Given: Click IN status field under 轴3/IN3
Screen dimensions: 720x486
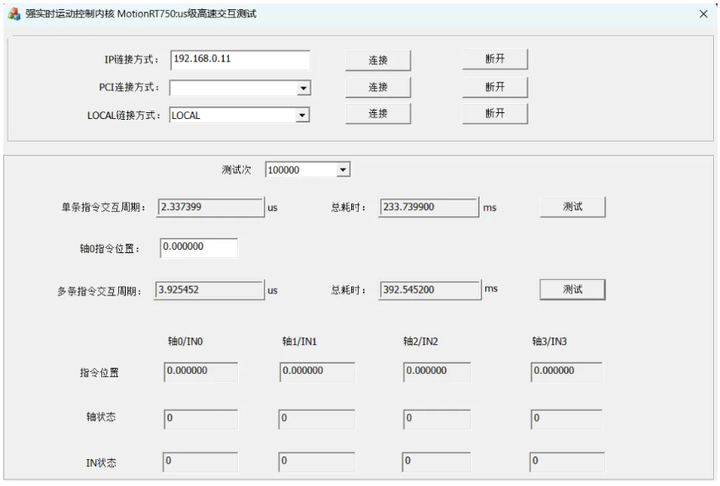Looking at the screenshot, I should (x=567, y=462).
